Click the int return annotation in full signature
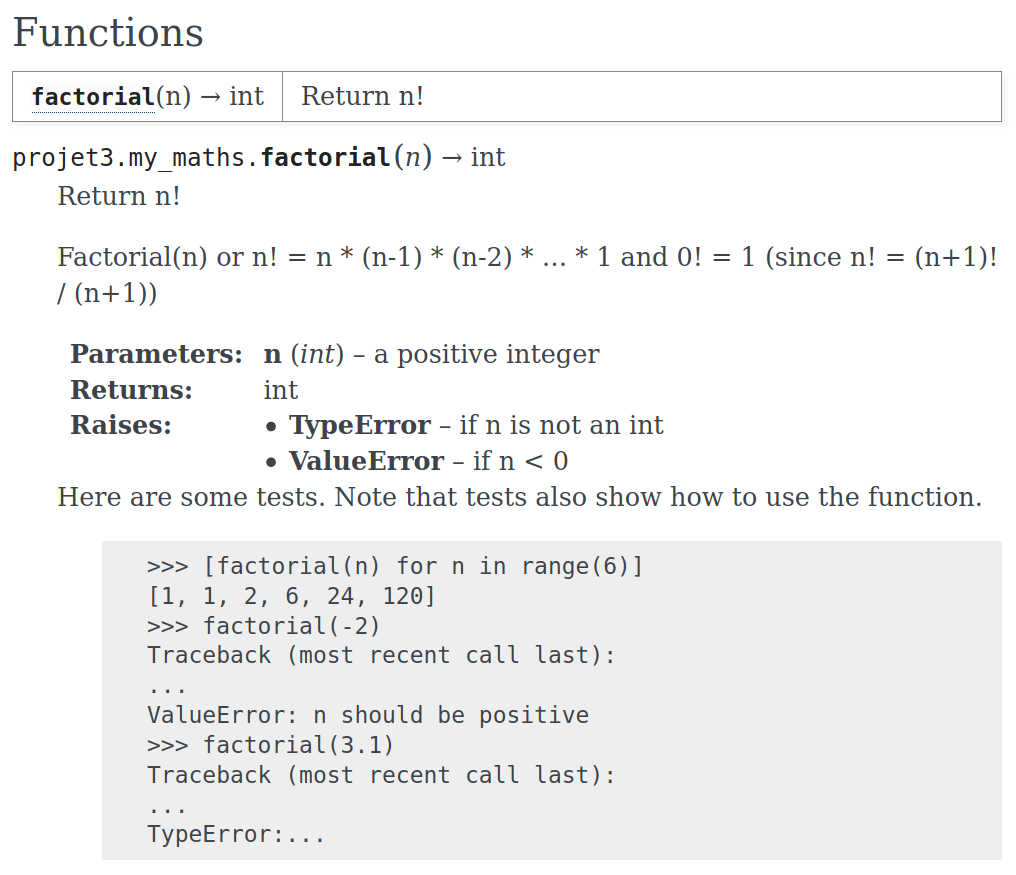The width and height of the screenshot is (1016, 875). coord(488,158)
